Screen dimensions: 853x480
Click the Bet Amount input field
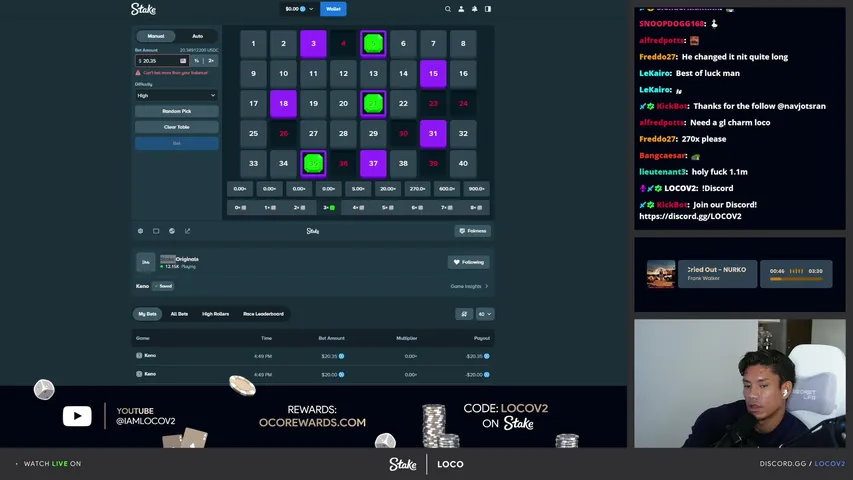pyautogui.click(x=161, y=61)
